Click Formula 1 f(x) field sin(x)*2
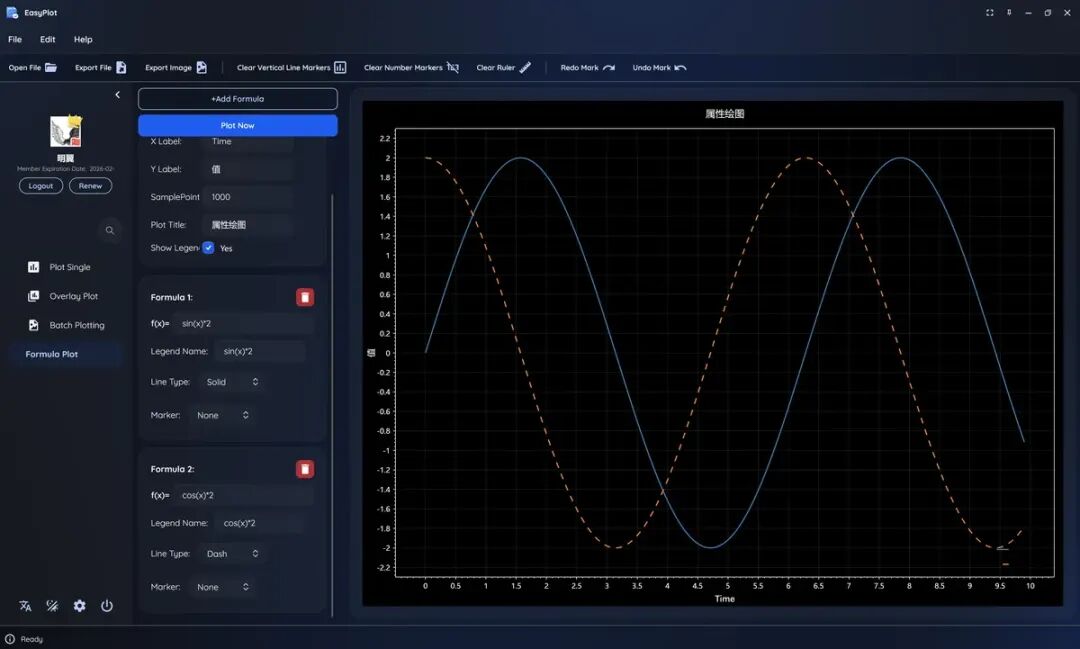 (x=244, y=324)
